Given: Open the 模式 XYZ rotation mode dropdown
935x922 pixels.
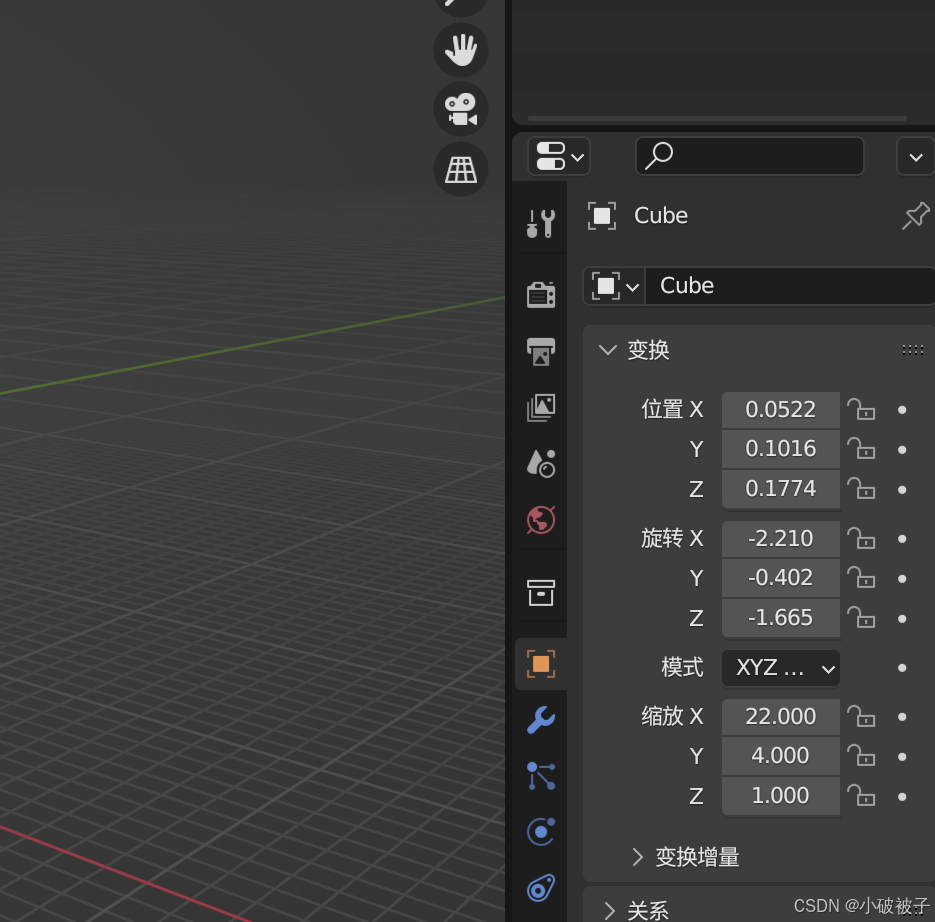Looking at the screenshot, I should pos(781,668).
